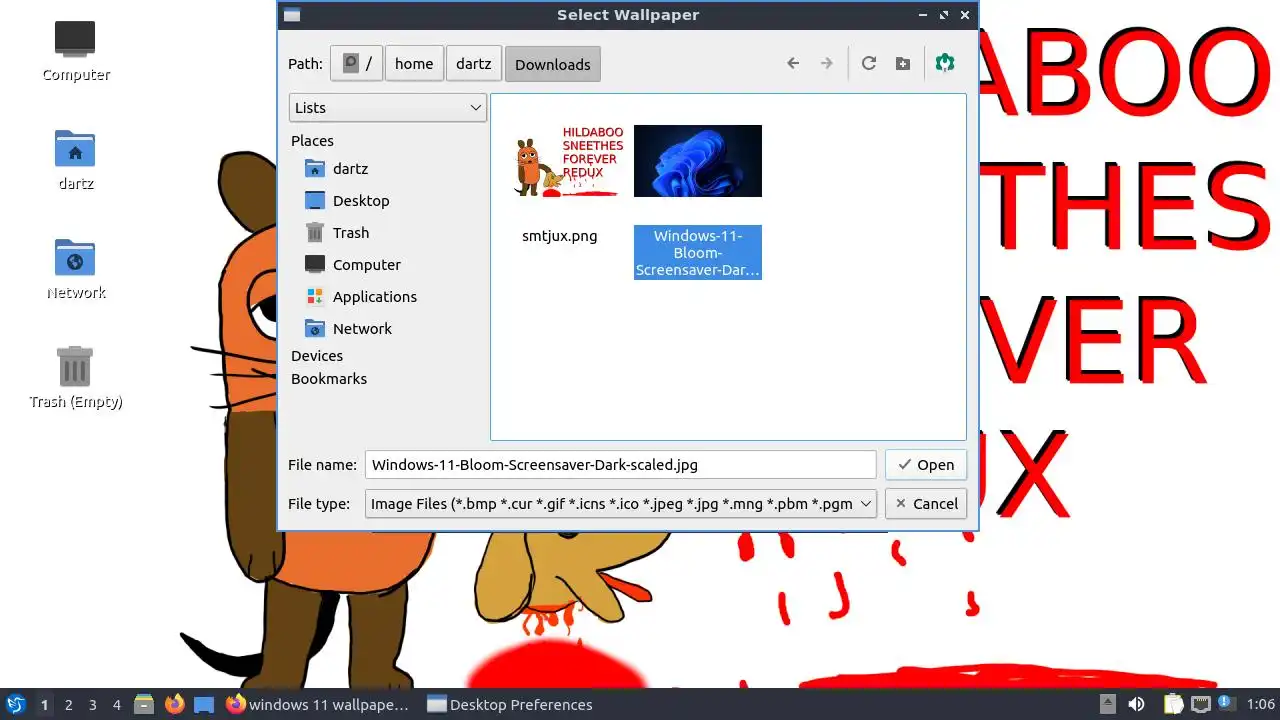Go forward in the file dialog history
The width and height of the screenshot is (1280, 720).
click(x=827, y=63)
